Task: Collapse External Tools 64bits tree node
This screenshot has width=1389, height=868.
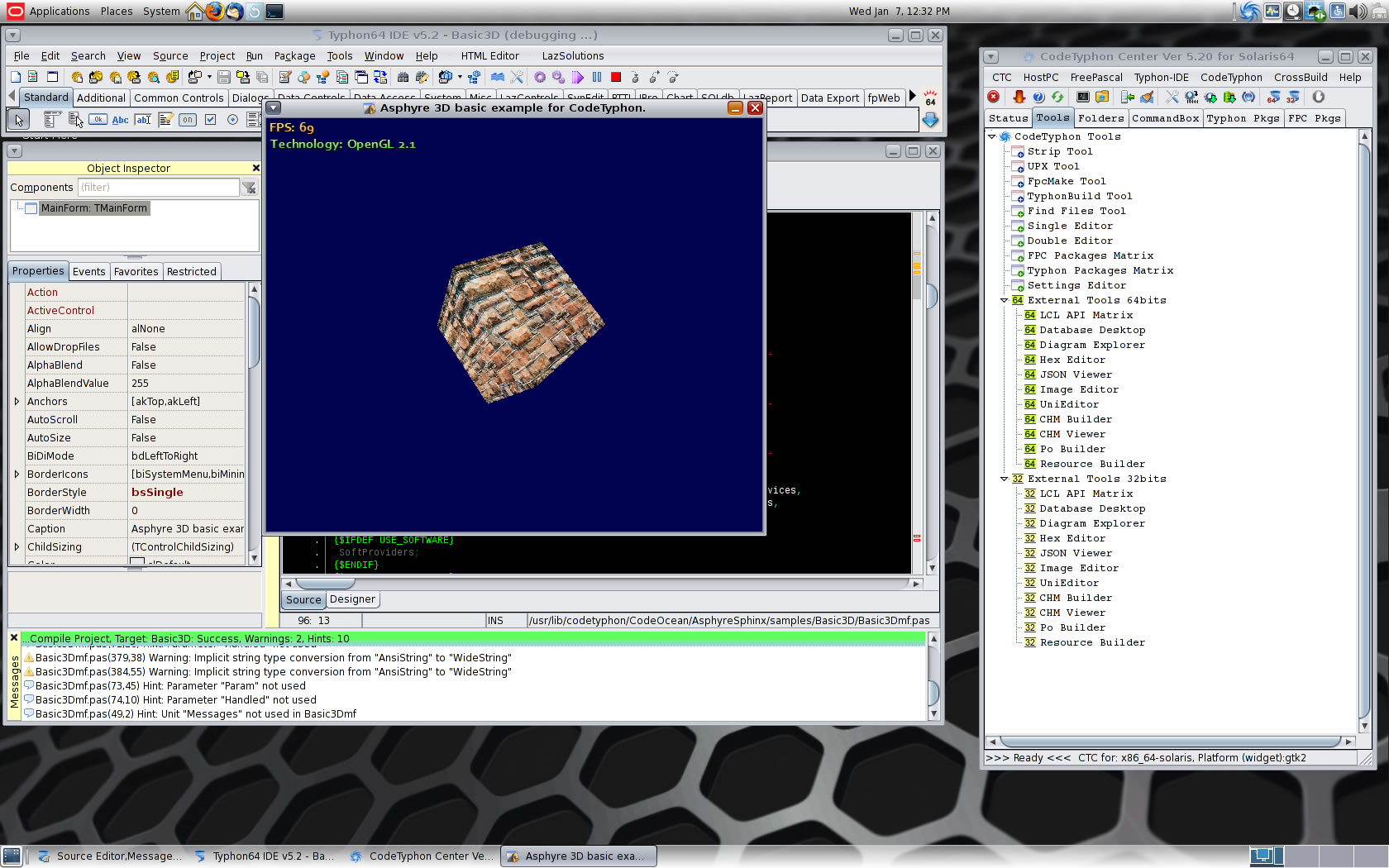Action: [x=1005, y=300]
